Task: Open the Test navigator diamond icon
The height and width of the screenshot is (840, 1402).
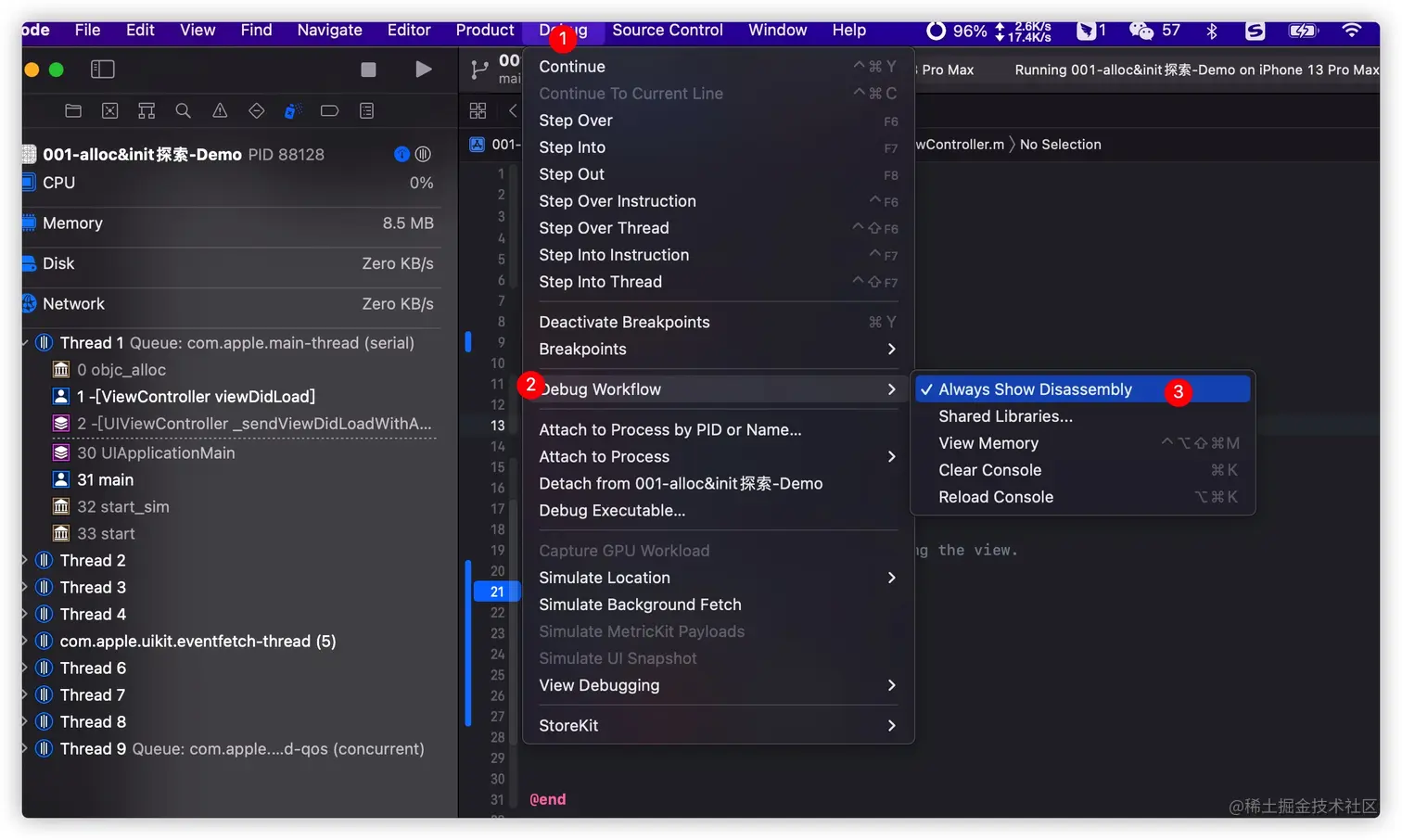Action: click(256, 110)
